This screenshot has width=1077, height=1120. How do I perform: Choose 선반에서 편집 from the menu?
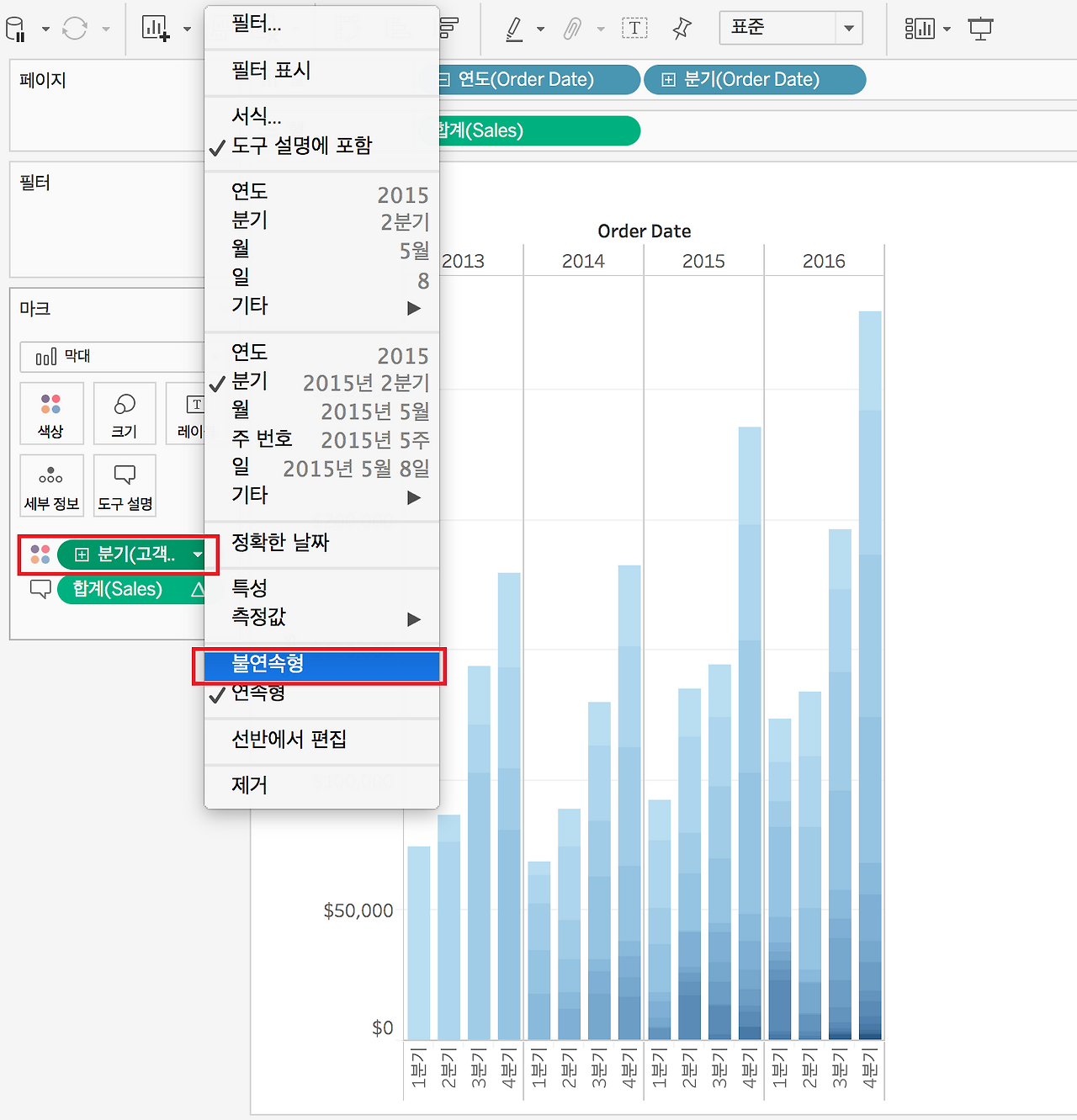321,740
